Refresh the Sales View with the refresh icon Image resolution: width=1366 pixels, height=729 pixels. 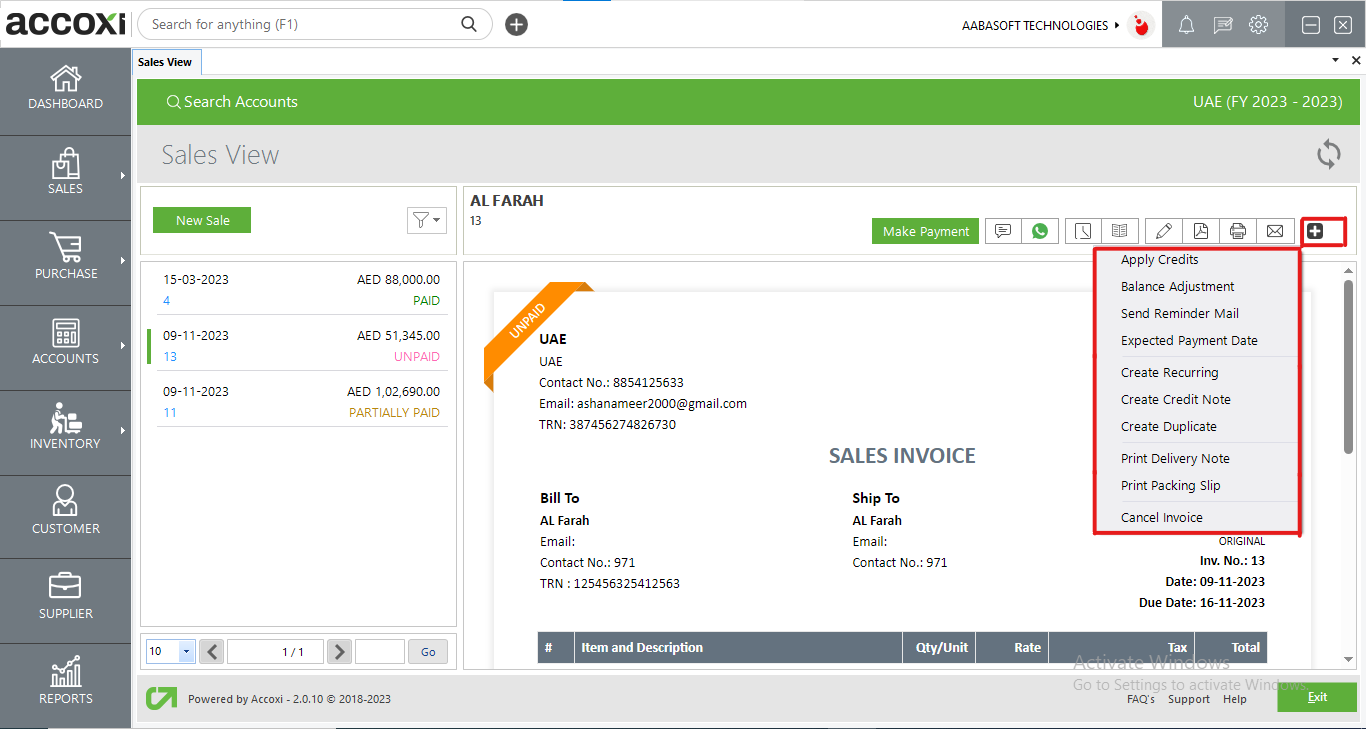tap(1328, 154)
